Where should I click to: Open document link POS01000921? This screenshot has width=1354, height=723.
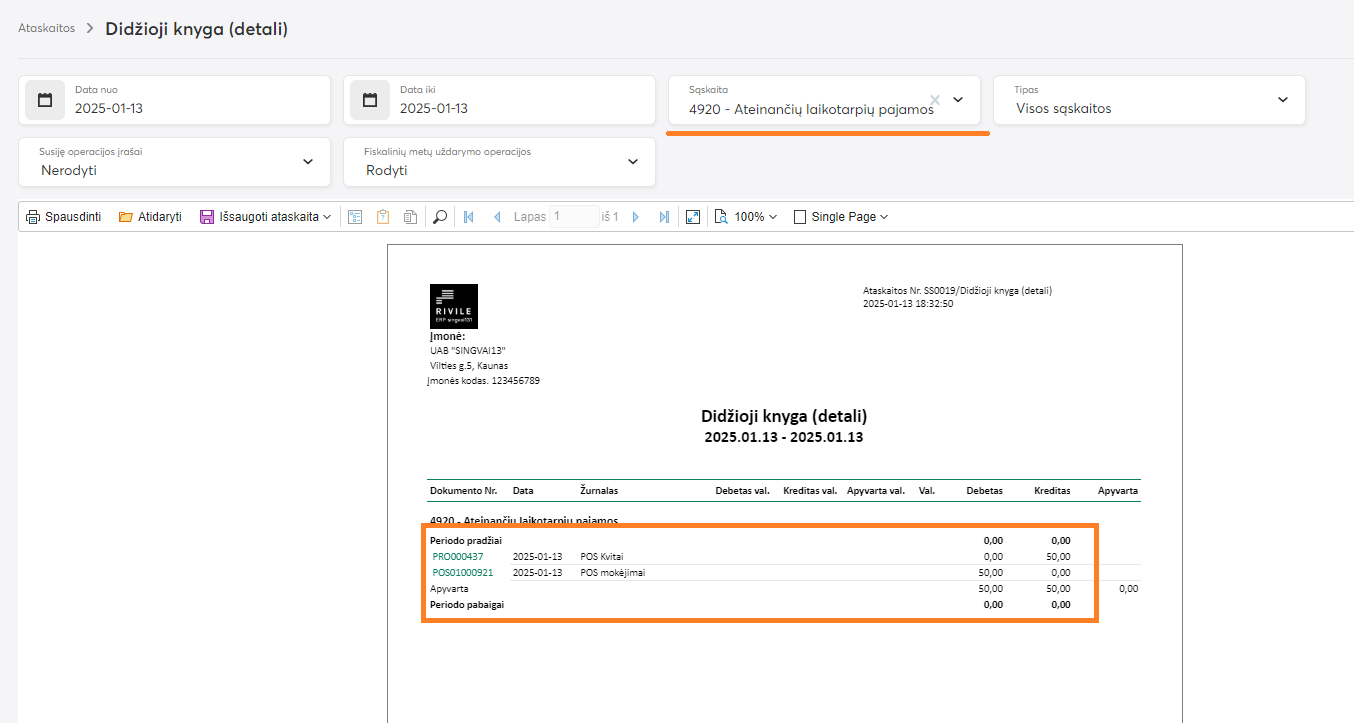[x=463, y=573]
